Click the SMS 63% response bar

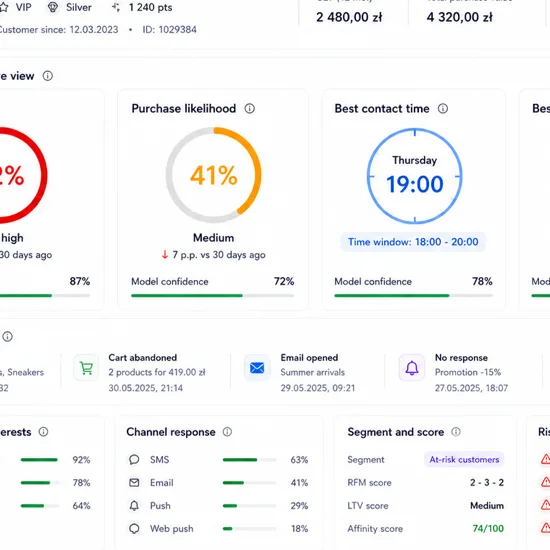(249, 460)
